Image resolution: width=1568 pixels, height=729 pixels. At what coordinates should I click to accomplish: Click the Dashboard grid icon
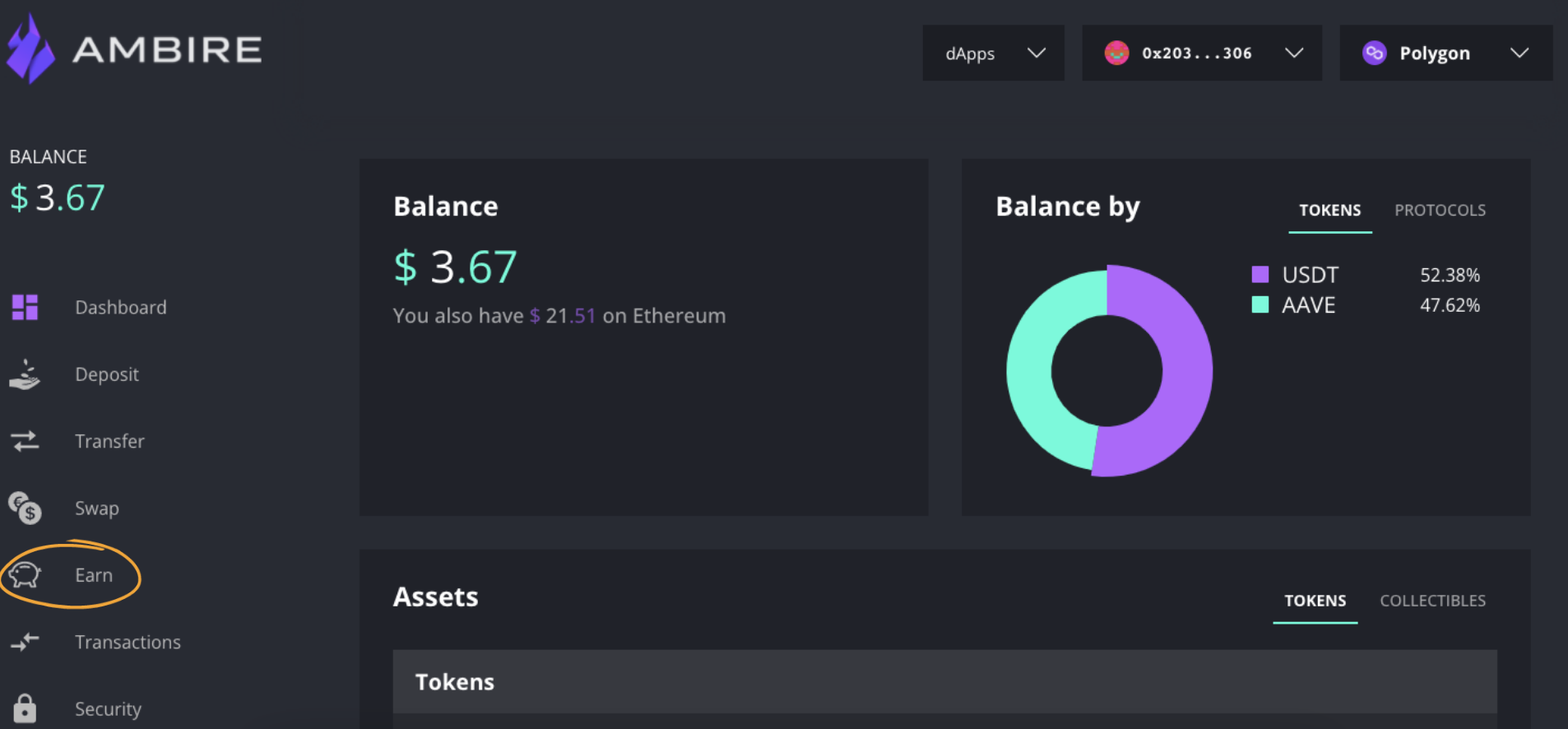[x=25, y=307]
